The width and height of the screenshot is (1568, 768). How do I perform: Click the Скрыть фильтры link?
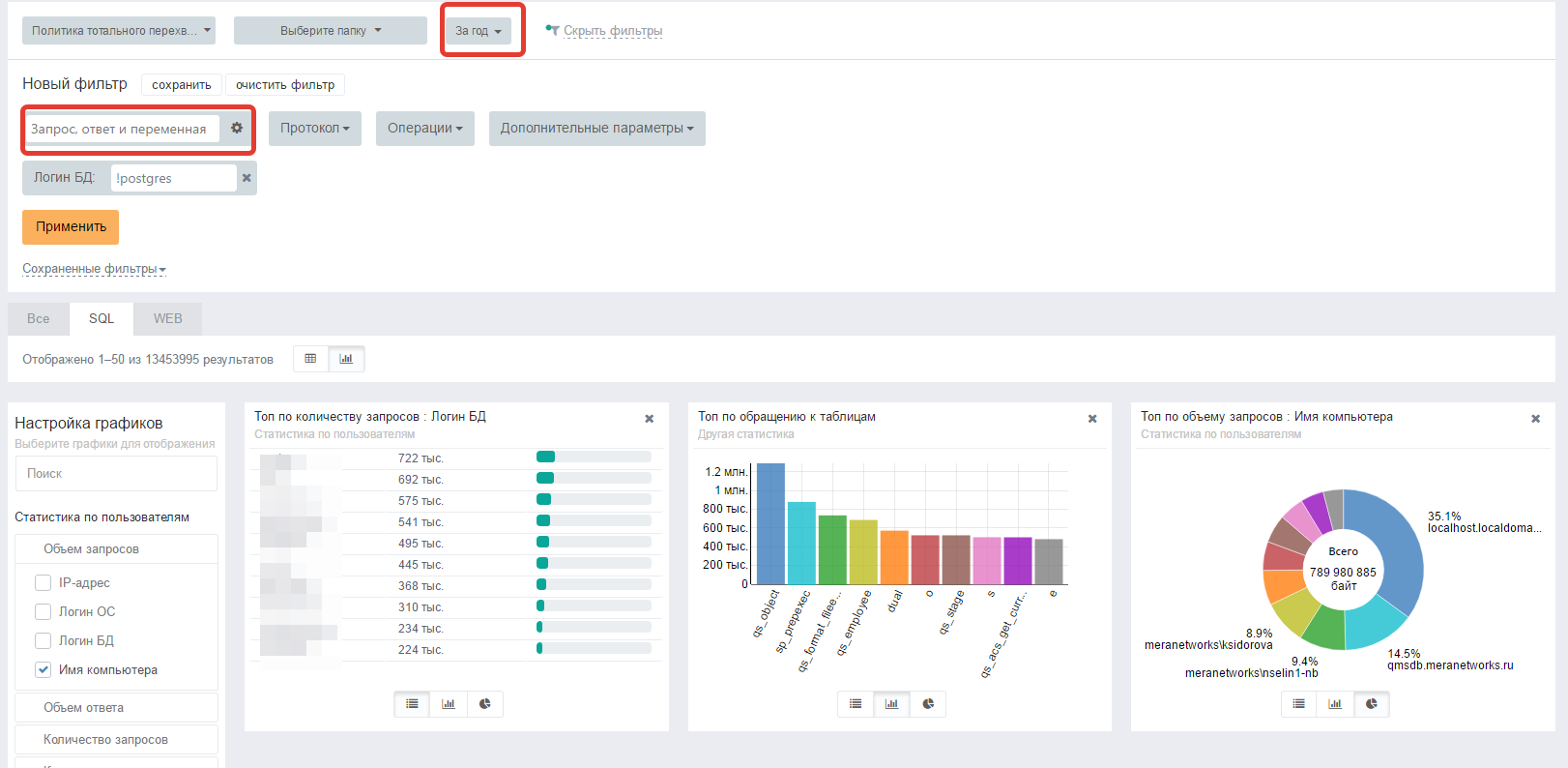[x=612, y=31]
